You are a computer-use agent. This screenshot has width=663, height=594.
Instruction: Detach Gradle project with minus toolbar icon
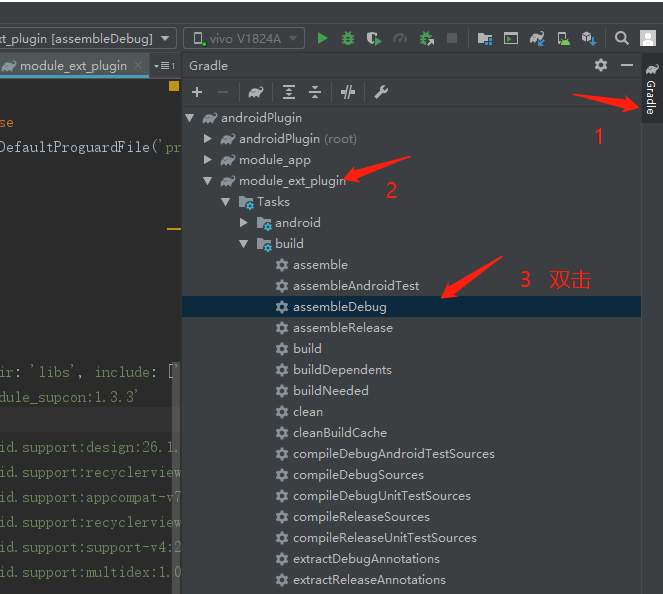tap(223, 92)
